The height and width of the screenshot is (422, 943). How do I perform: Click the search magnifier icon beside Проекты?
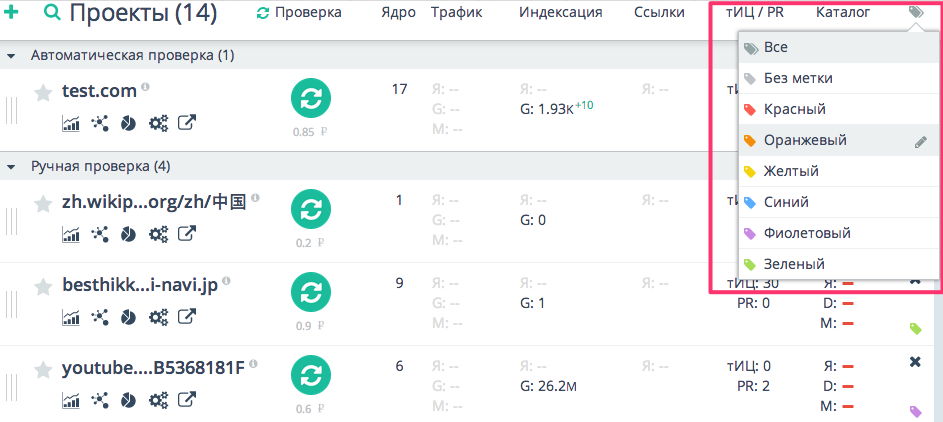(52, 13)
